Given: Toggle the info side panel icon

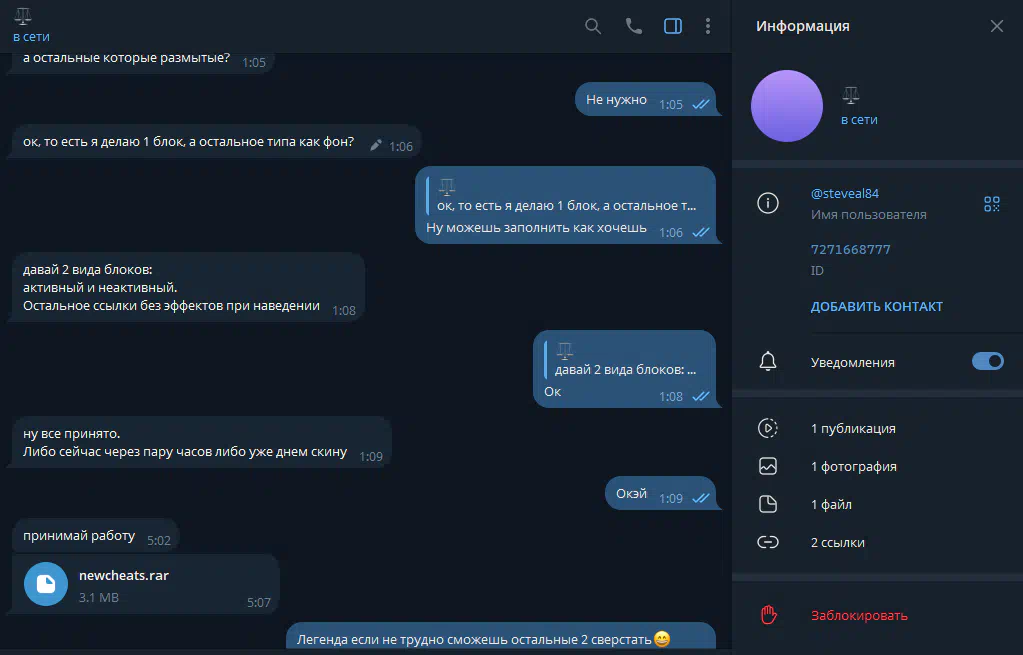Looking at the screenshot, I should pyautogui.click(x=673, y=26).
